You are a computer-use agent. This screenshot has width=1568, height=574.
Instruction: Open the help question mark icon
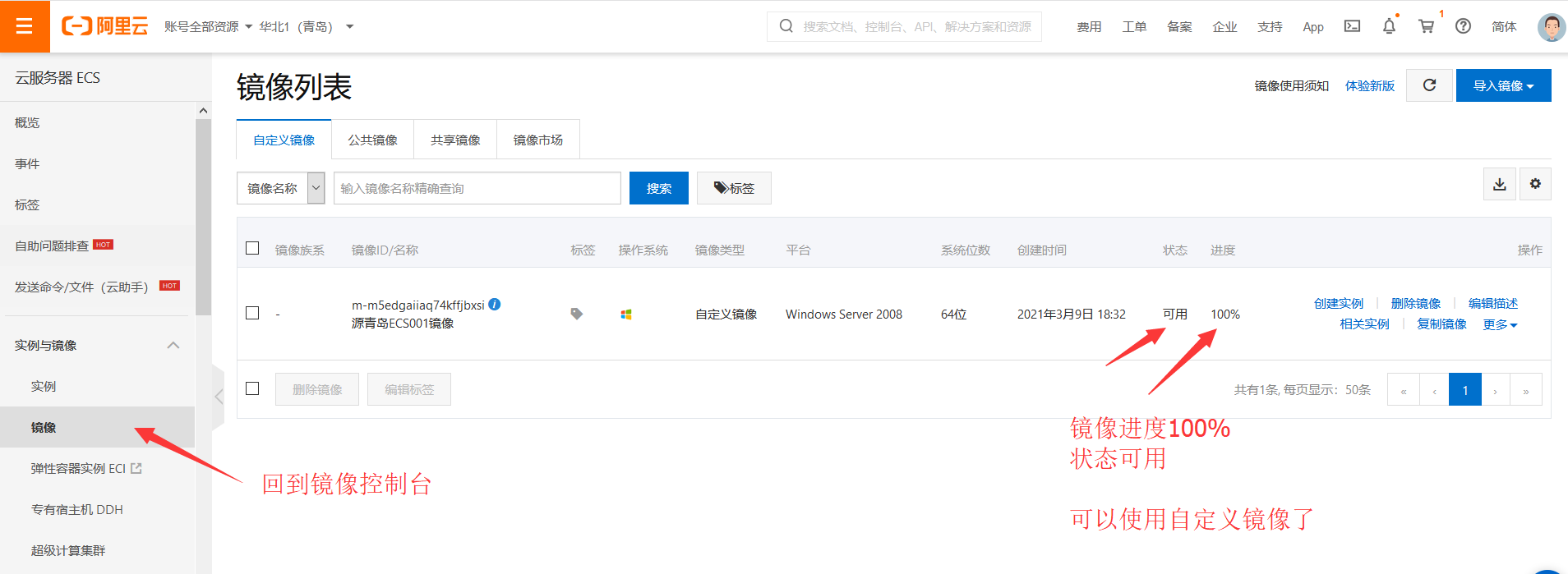(x=1463, y=26)
